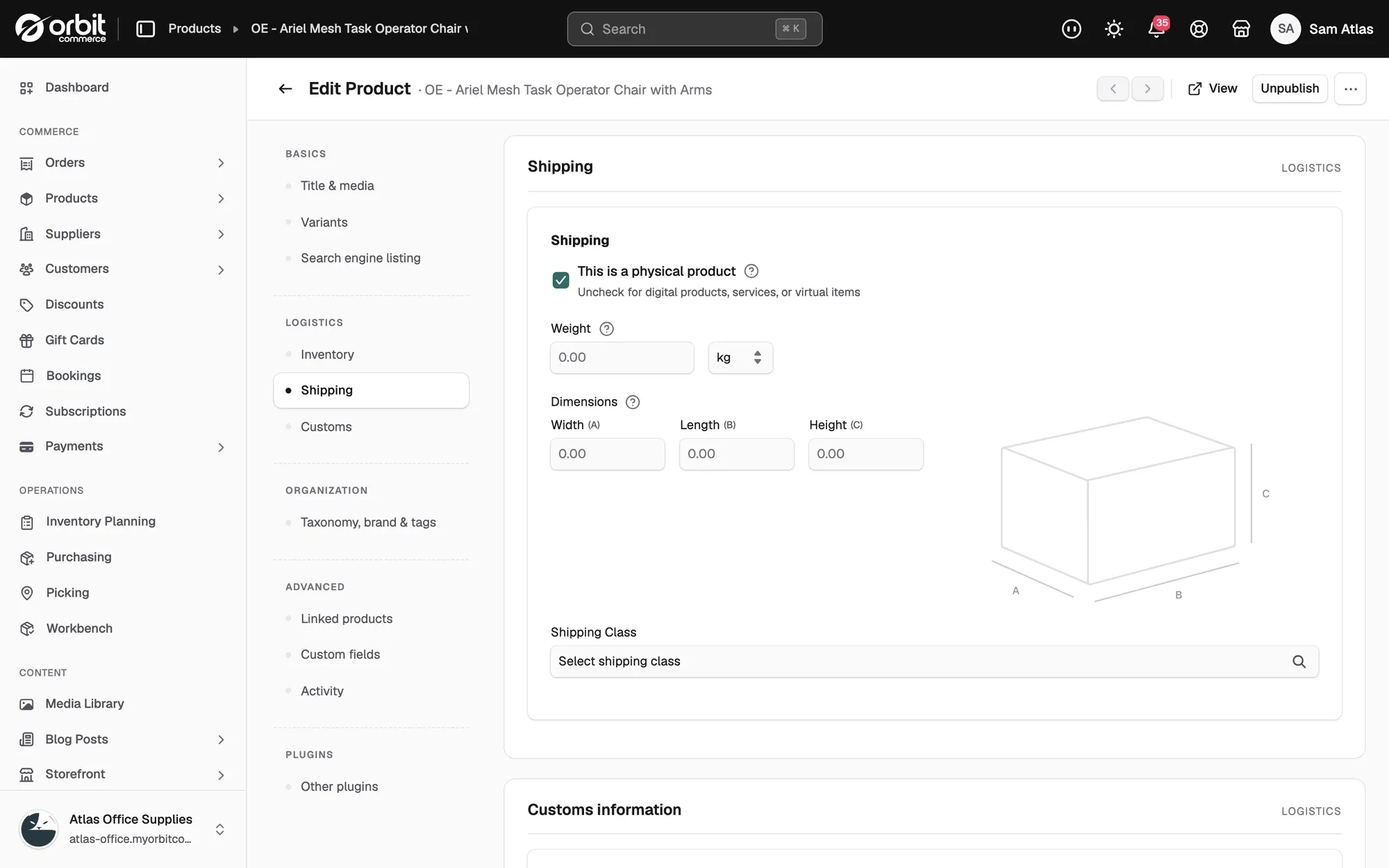1389x868 pixels.
Task: Open the Select shipping class field
Action: [934, 662]
